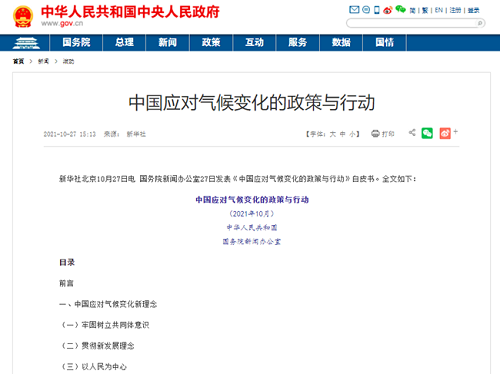Click the www.gov.cn site address text
The height and width of the screenshot is (374, 500).
click(62, 23)
